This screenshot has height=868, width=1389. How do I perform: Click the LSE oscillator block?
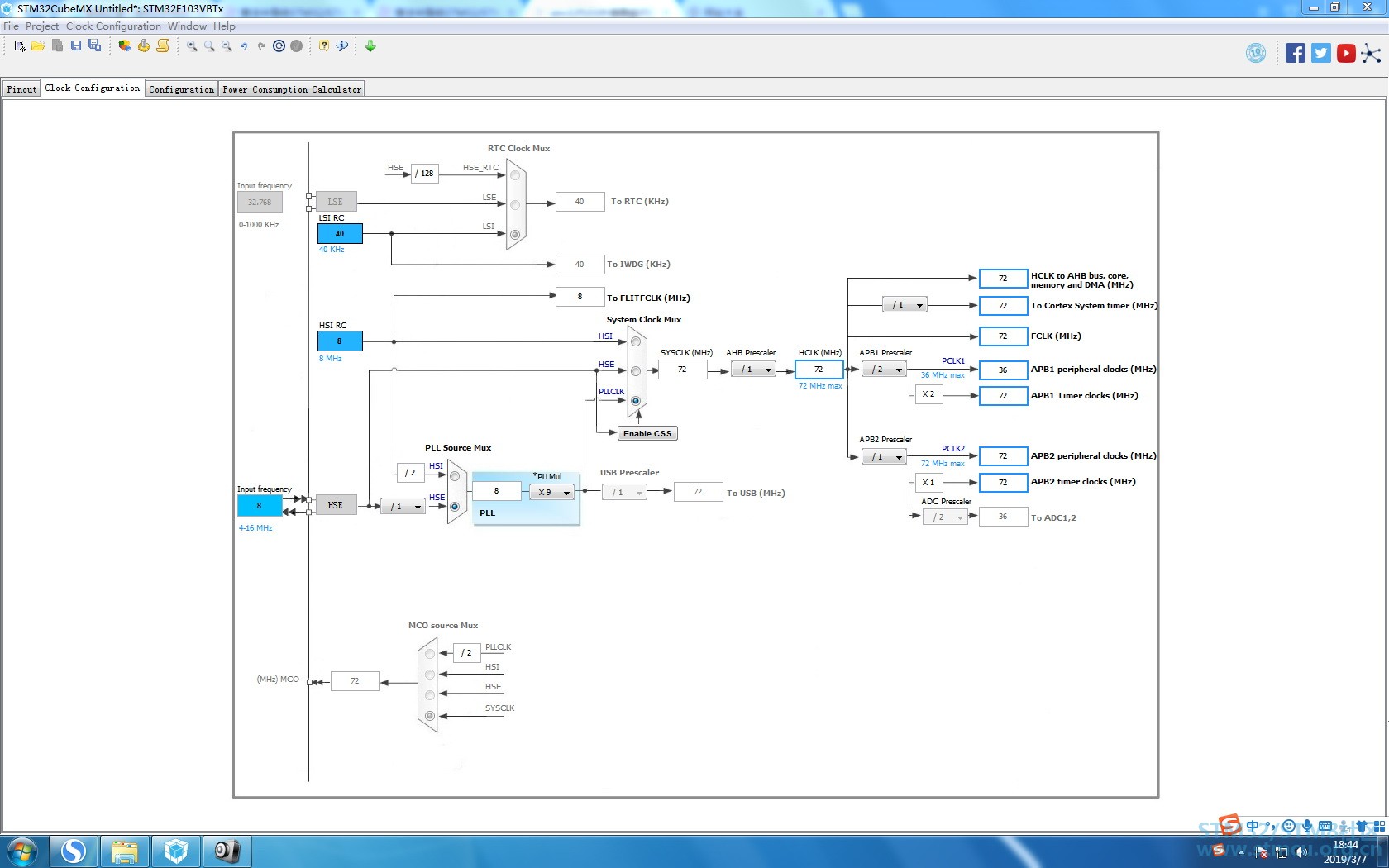[x=336, y=202]
